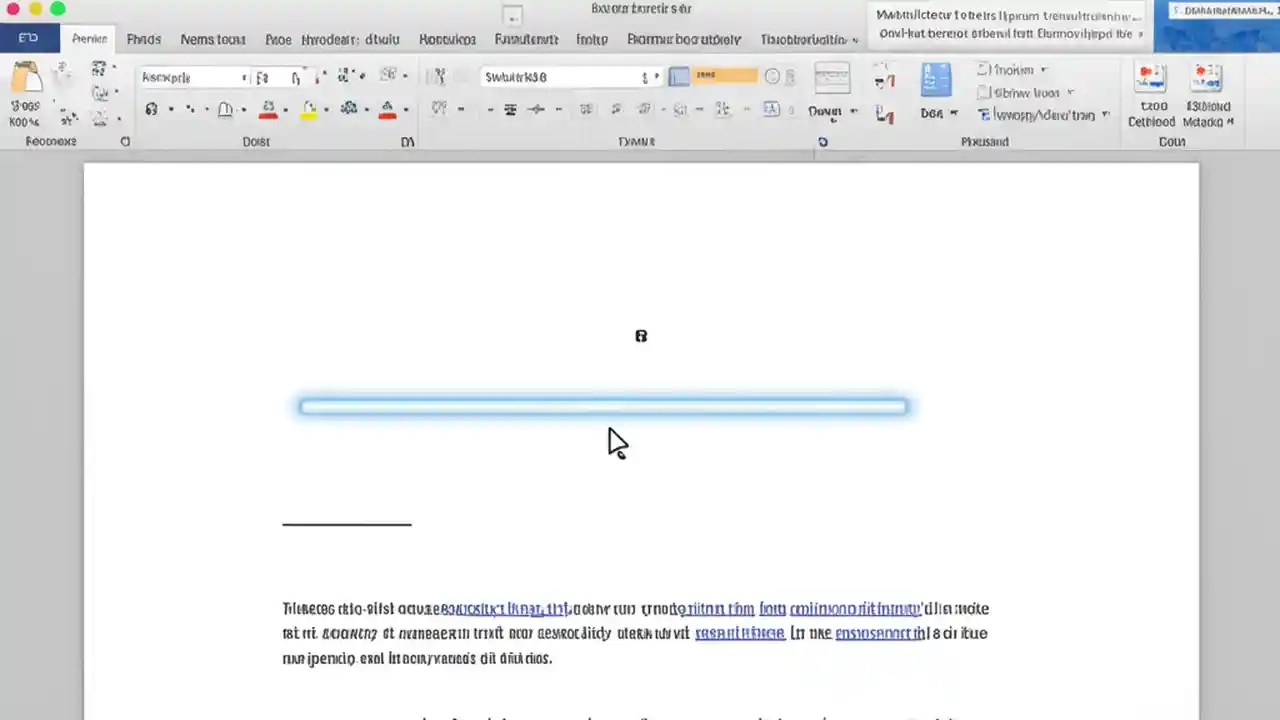Check the second show option checkbox

coord(982,92)
